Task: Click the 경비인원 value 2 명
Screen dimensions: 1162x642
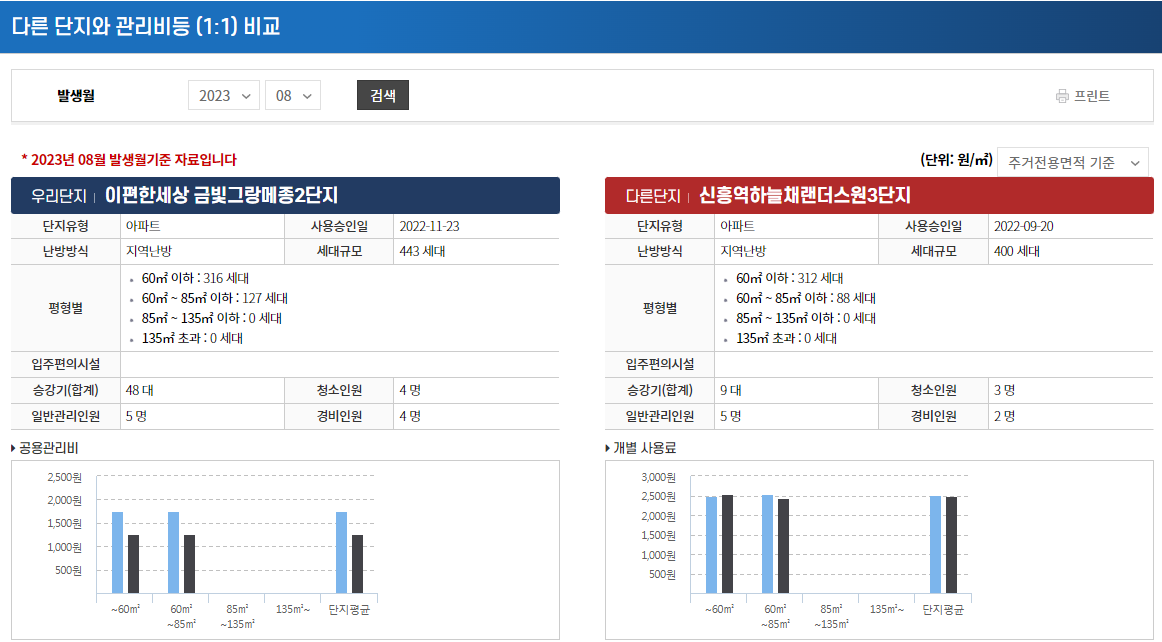Action: [1004, 416]
